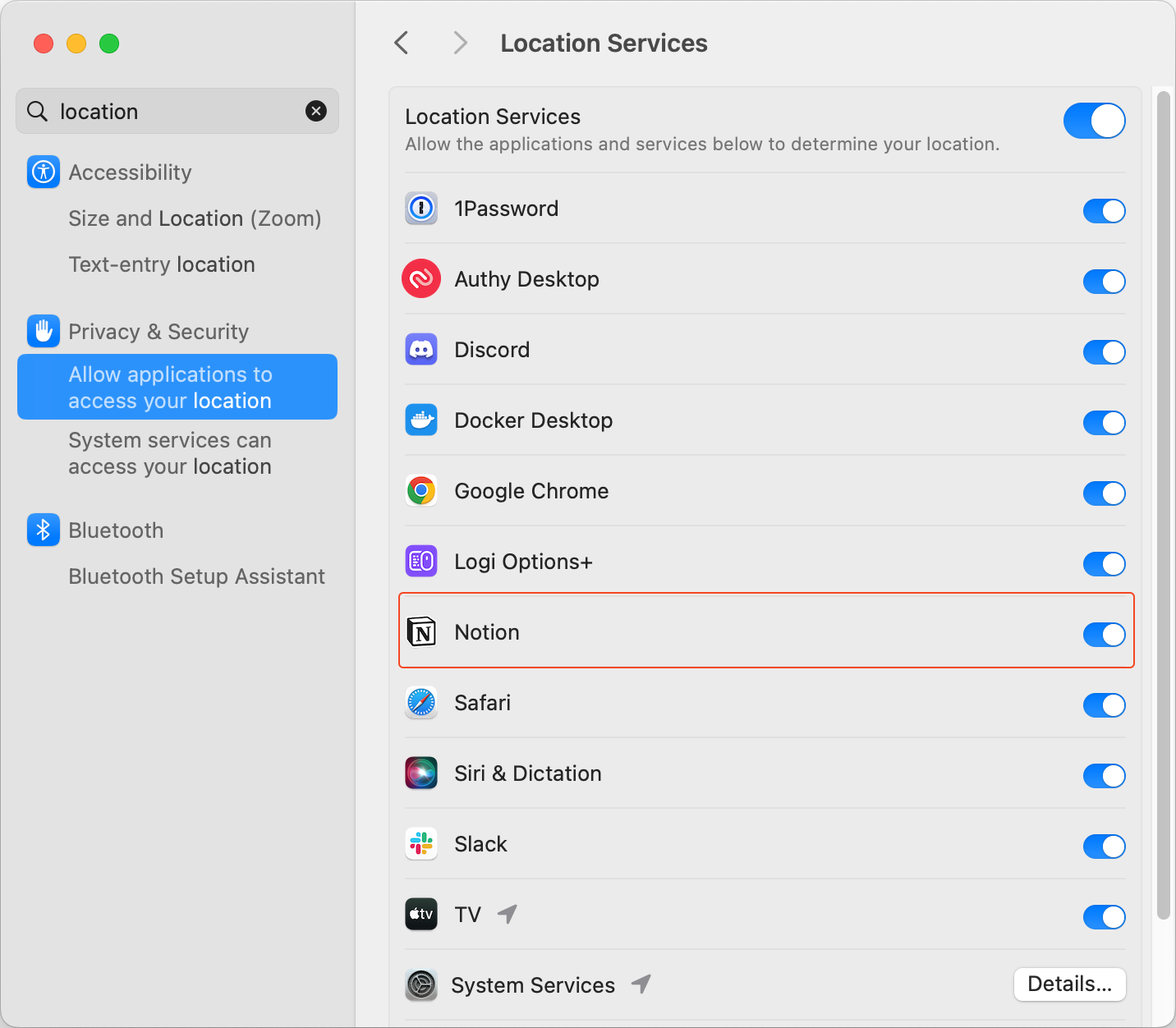Select Privacy & Security in sidebar
1176x1028 pixels.
pos(158,332)
